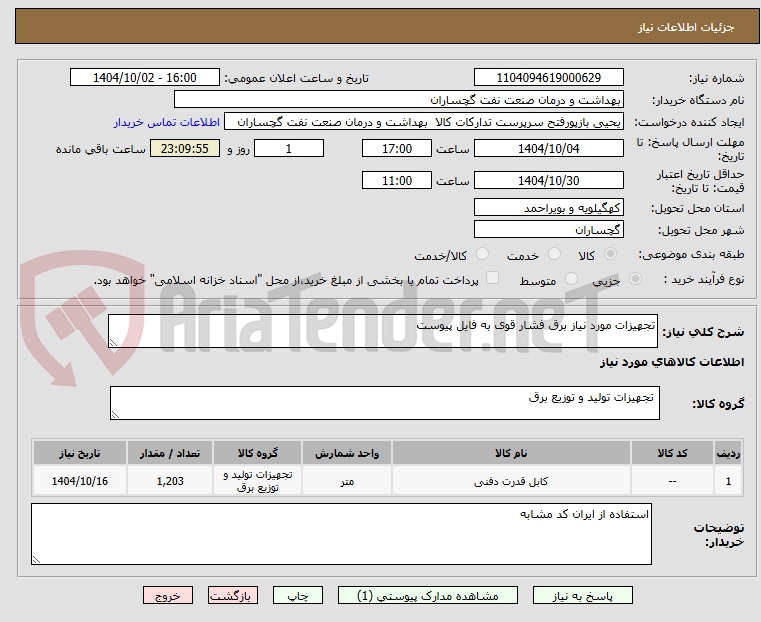Click the price validity date 1404/10/30
761x622 pixels.
[548, 180]
